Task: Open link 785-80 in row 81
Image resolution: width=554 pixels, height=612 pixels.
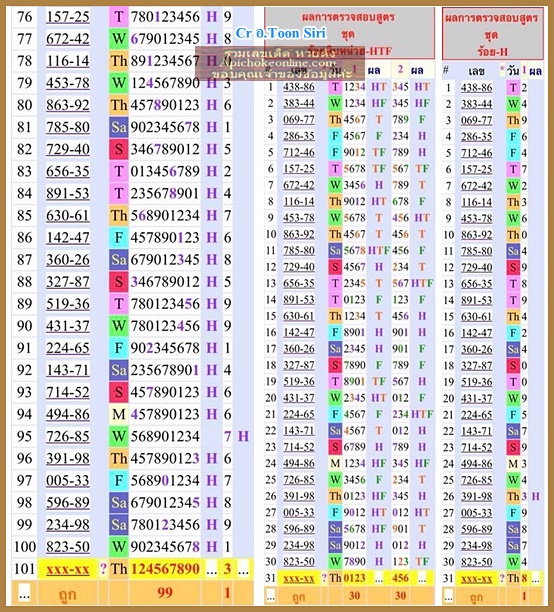Action: coord(68,127)
